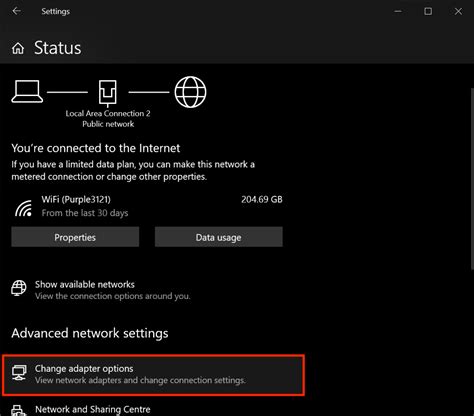Click the Show available networks globe icon
The height and width of the screenshot is (416, 474).
pyautogui.click(x=19, y=288)
